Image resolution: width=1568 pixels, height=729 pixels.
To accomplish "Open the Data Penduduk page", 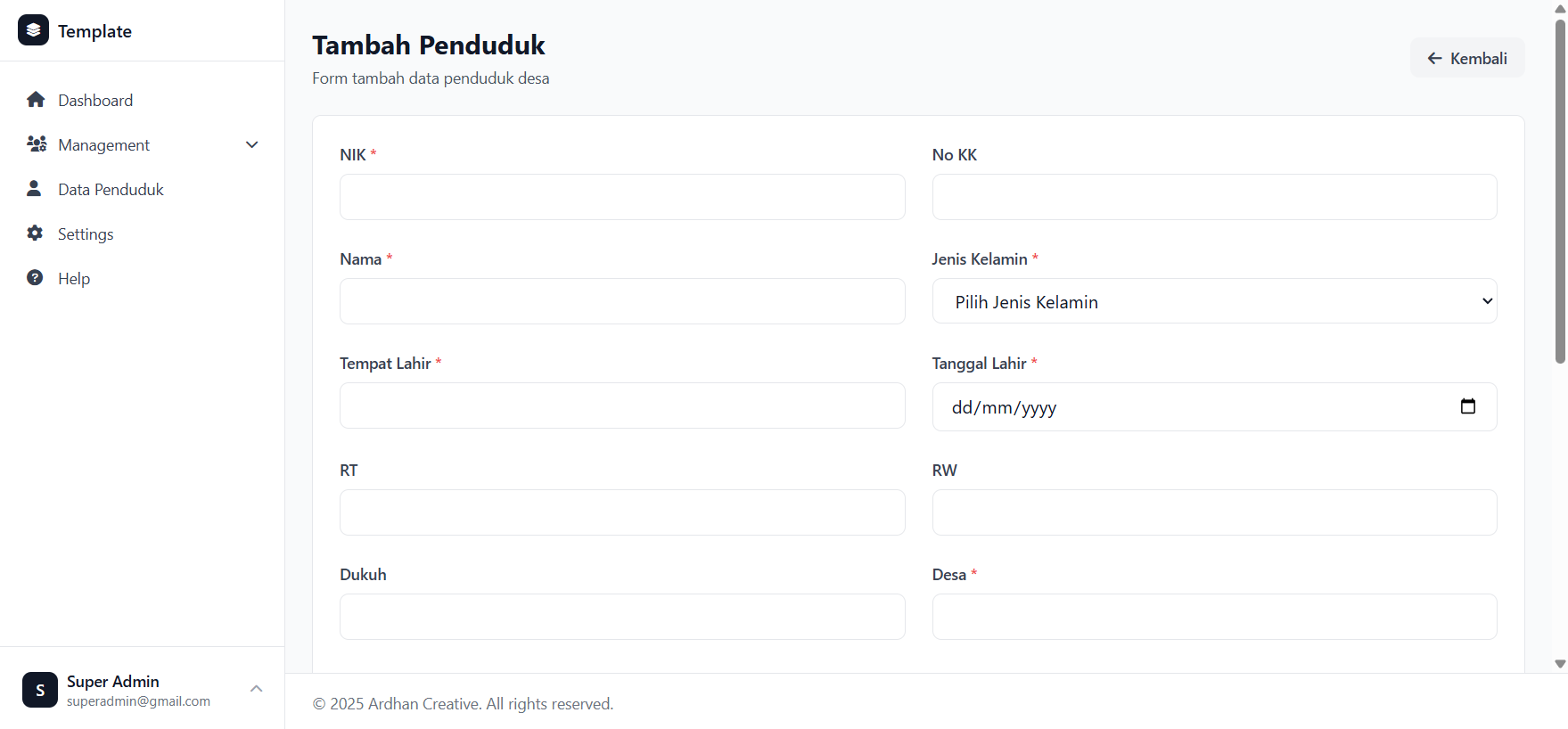I will (110, 188).
